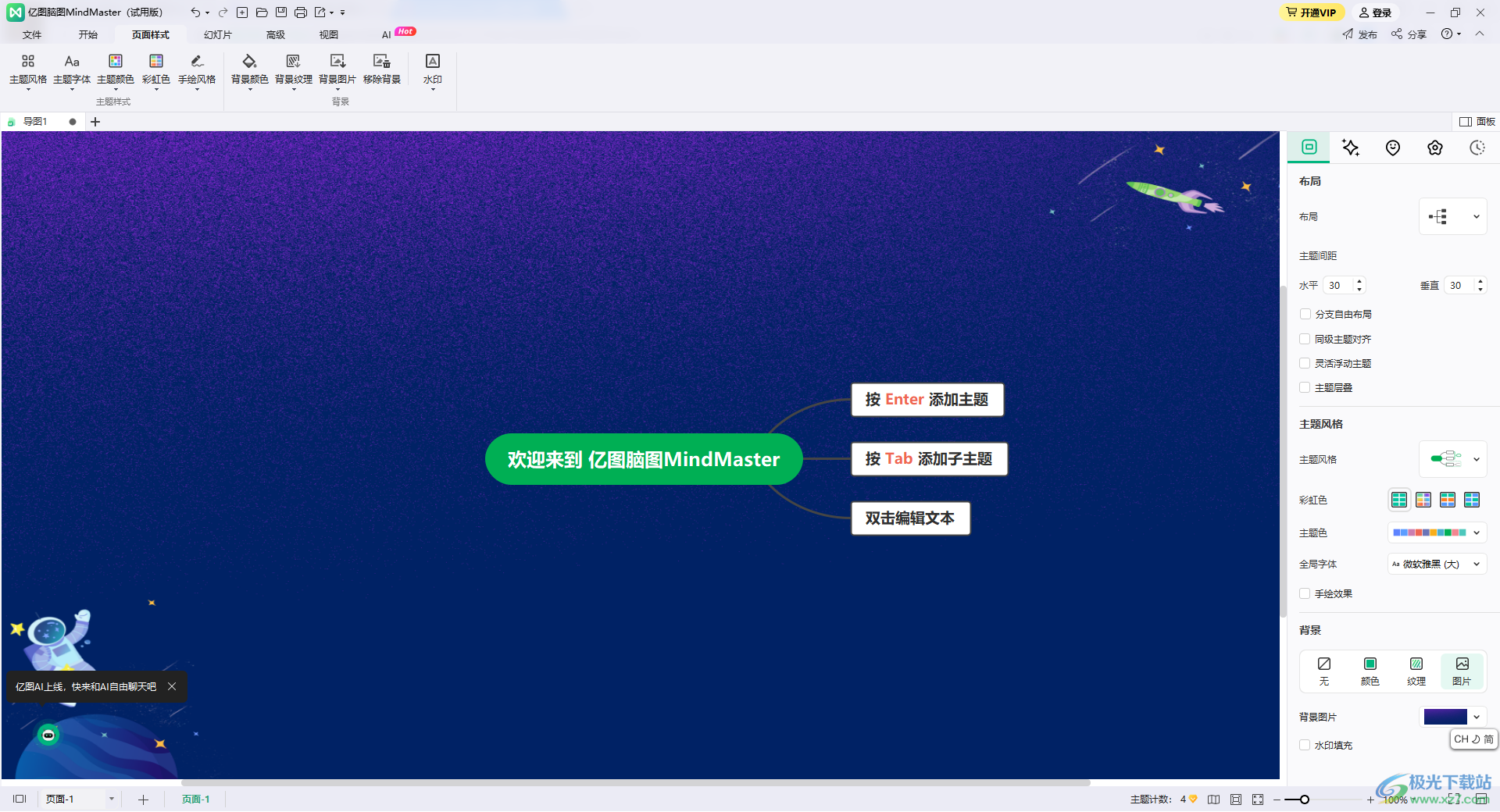
Task: Expand the 布局 layout dropdown
Action: click(1452, 216)
